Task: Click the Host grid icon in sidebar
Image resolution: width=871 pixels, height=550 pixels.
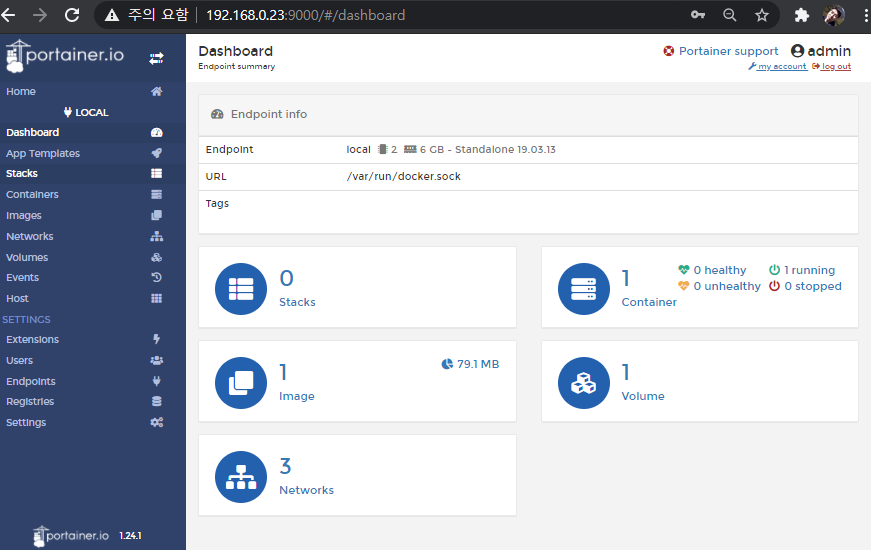Action: [157, 298]
